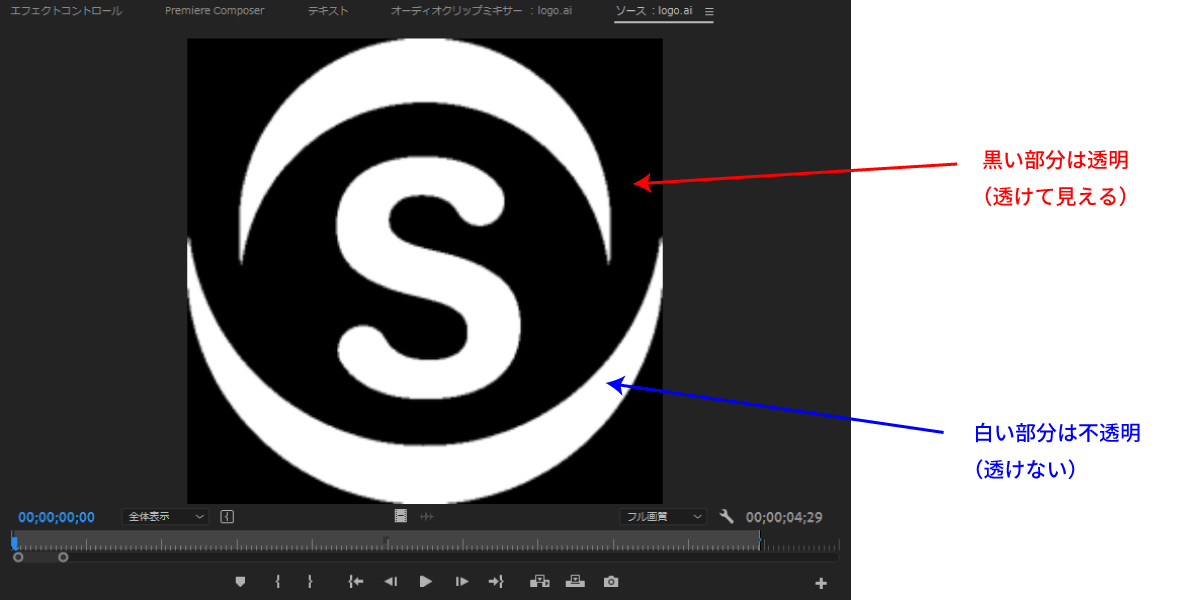Click the Drag Video Only filmstrip icon
Screen dimensions: 1200x600
click(401, 517)
